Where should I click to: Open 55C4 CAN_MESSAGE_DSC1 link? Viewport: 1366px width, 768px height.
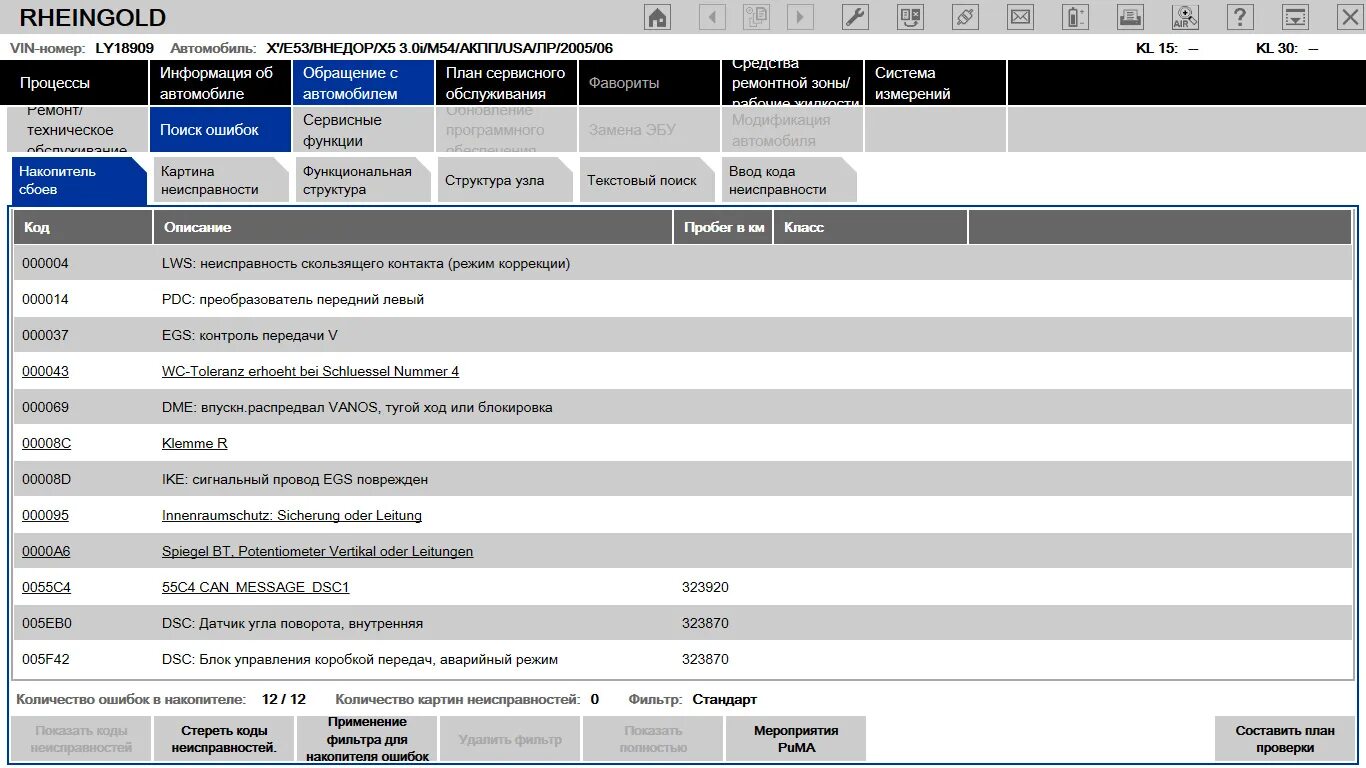(x=255, y=587)
